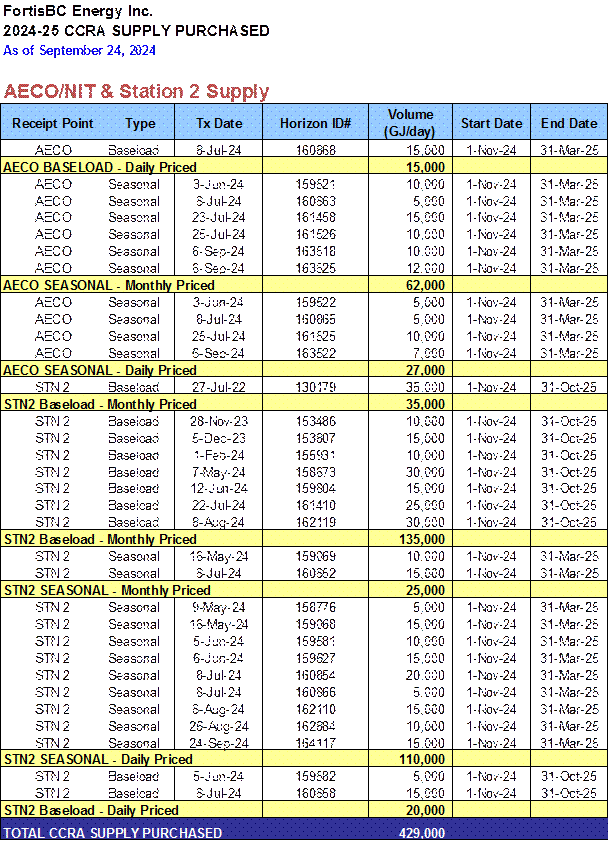Click the Tx Date cell '12-Jun-24'

(219, 489)
